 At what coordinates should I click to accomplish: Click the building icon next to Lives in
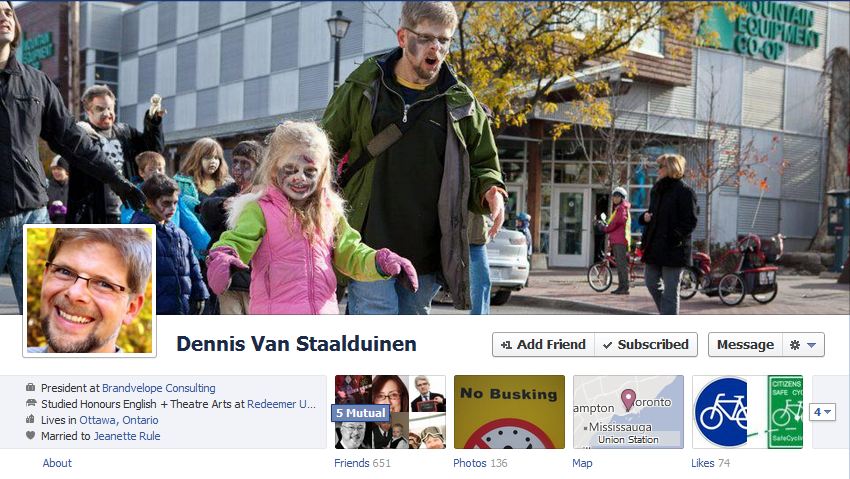(30, 419)
